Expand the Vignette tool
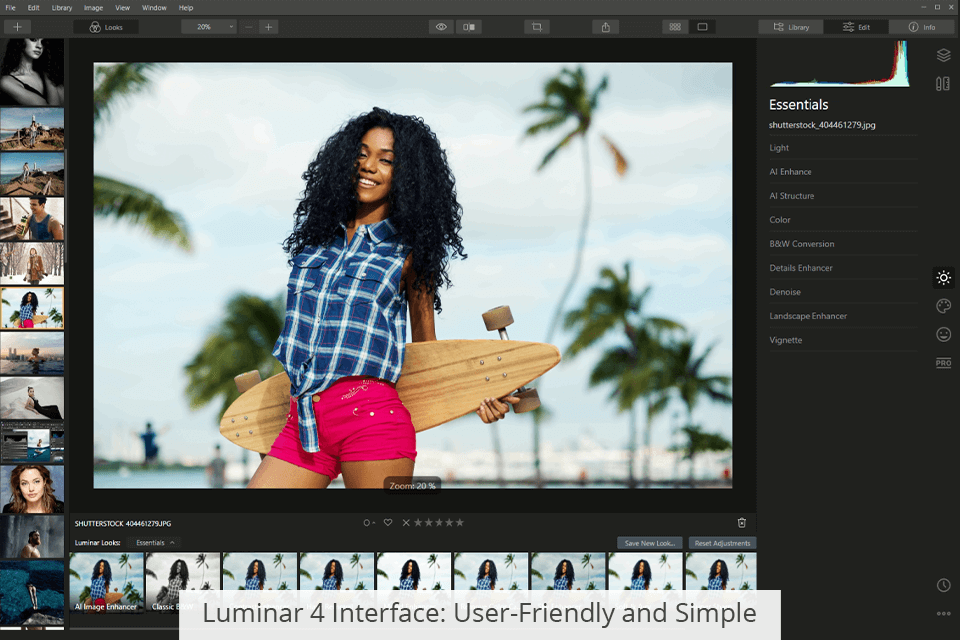 (x=843, y=340)
